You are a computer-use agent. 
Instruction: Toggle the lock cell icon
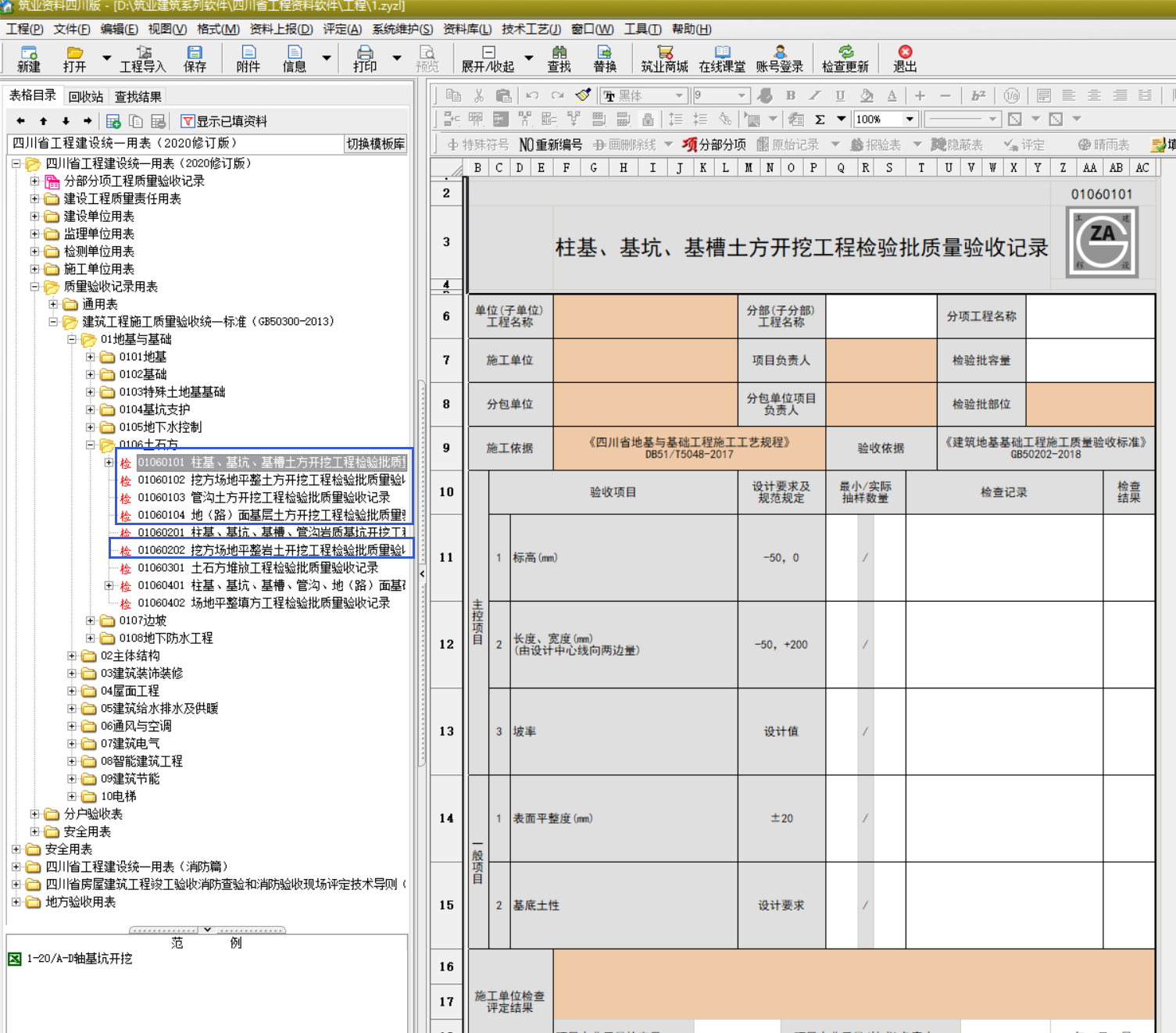[x=648, y=120]
